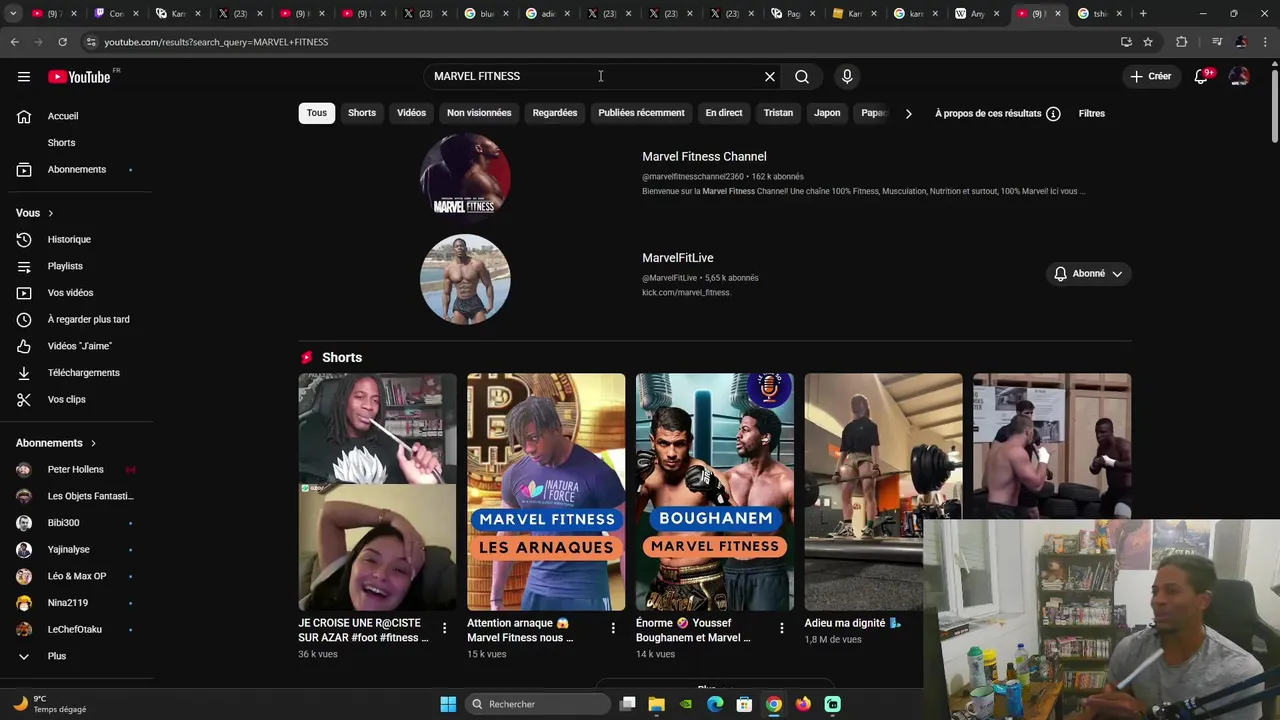Viewport: 1280px width, 720px height.
Task: Open Marvel Fitness Channel title link
Action: pos(704,157)
